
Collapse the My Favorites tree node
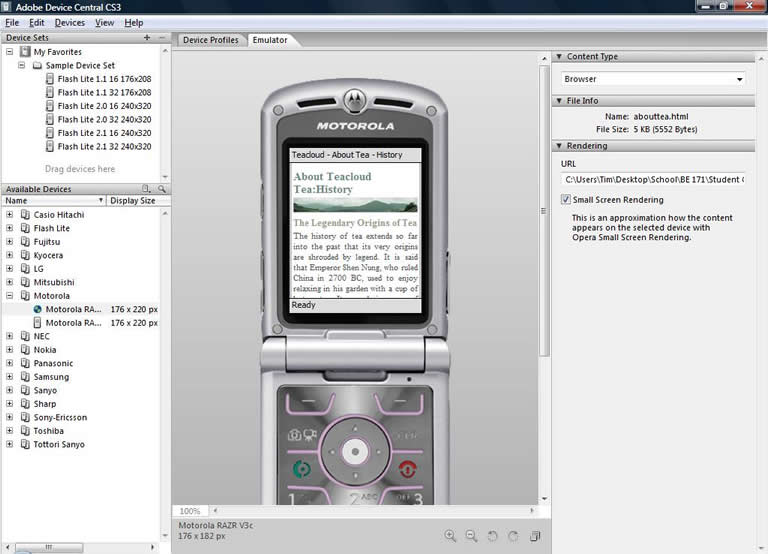(9, 51)
